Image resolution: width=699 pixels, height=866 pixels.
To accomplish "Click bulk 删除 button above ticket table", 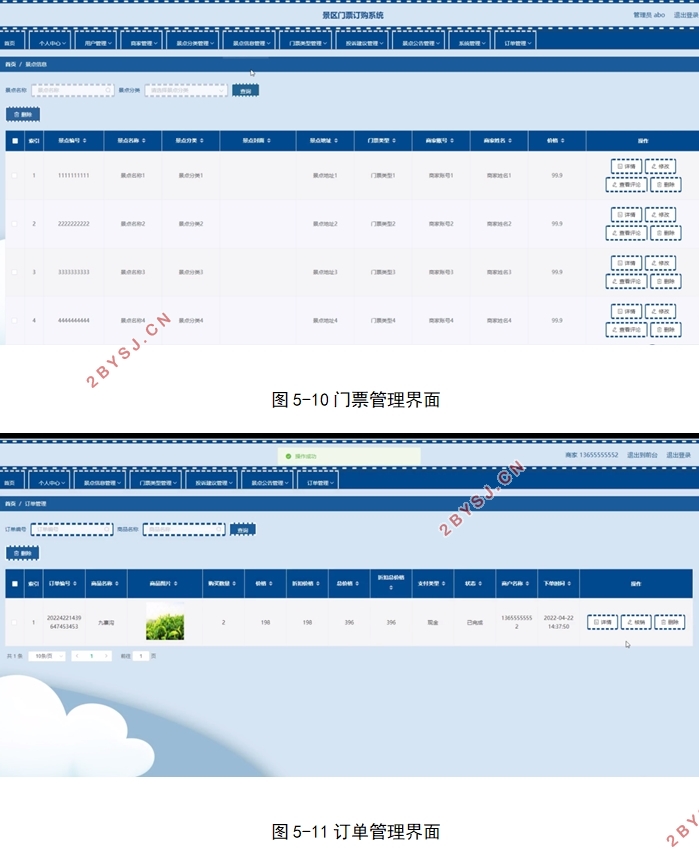I will pyautogui.click(x=23, y=114).
